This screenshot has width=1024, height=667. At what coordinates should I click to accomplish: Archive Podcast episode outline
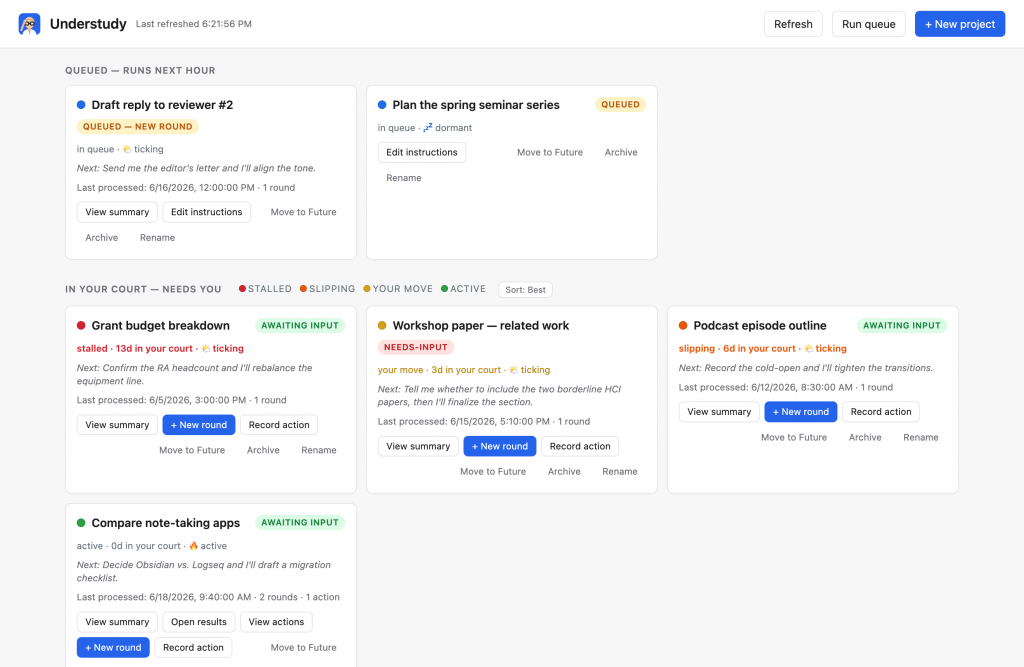865,437
